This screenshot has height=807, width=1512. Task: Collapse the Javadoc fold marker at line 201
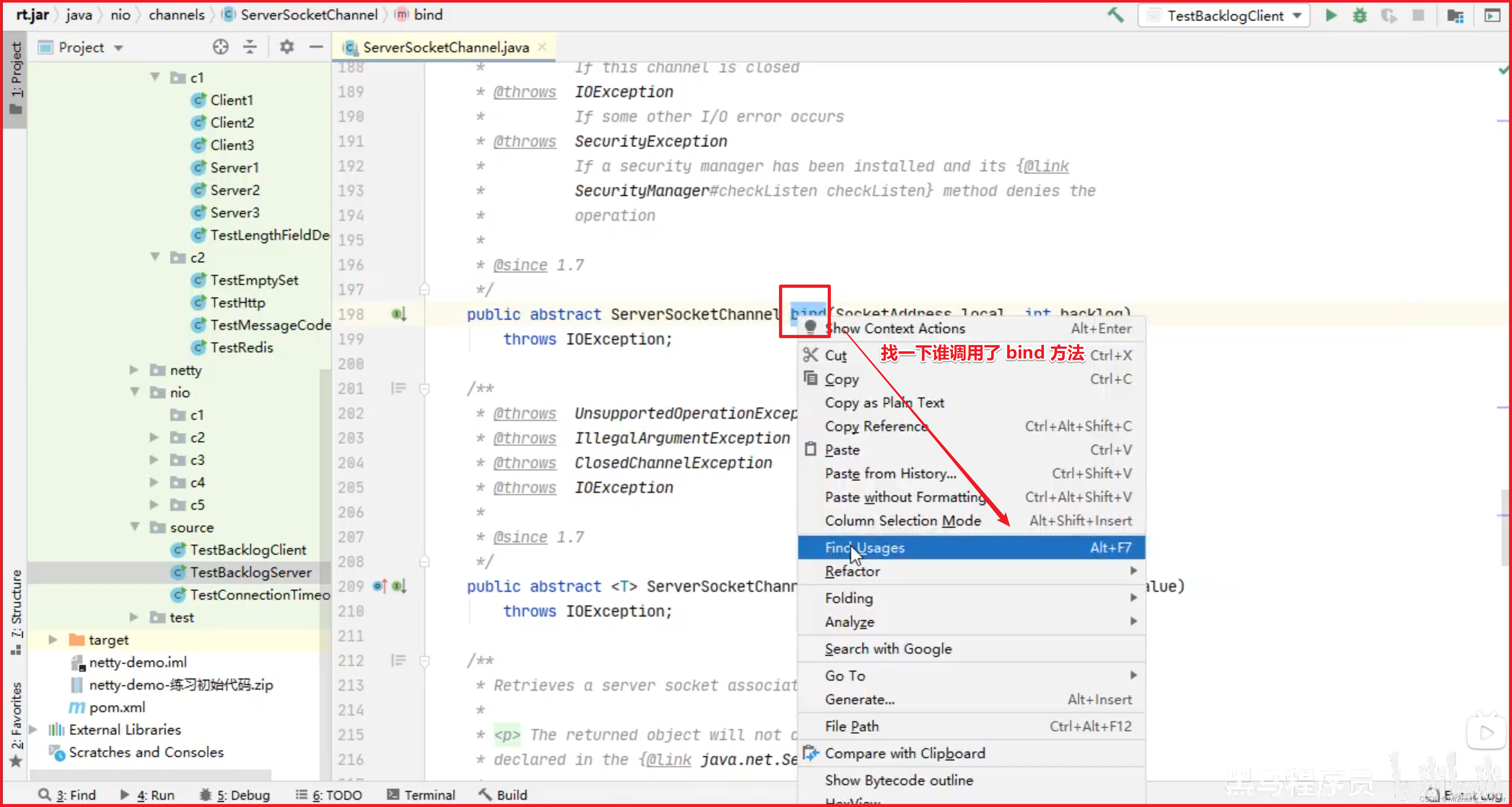[x=425, y=388]
